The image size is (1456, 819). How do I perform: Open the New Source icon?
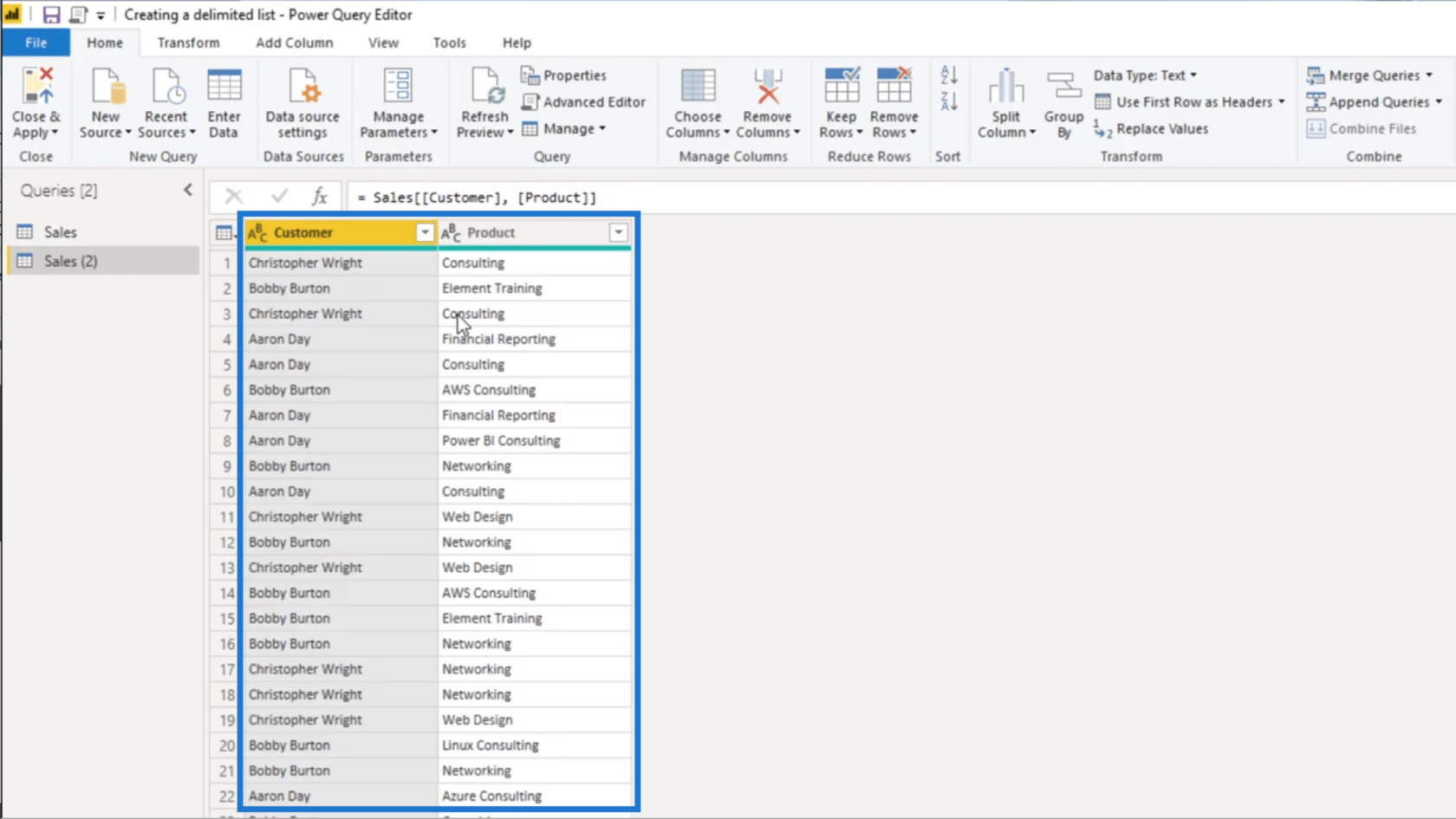(107, 86)
